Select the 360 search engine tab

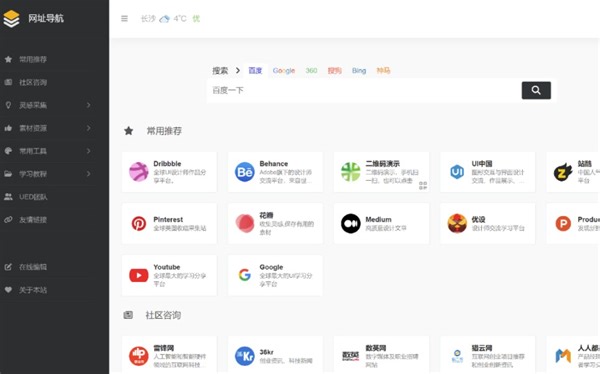(x=311, y=70)
